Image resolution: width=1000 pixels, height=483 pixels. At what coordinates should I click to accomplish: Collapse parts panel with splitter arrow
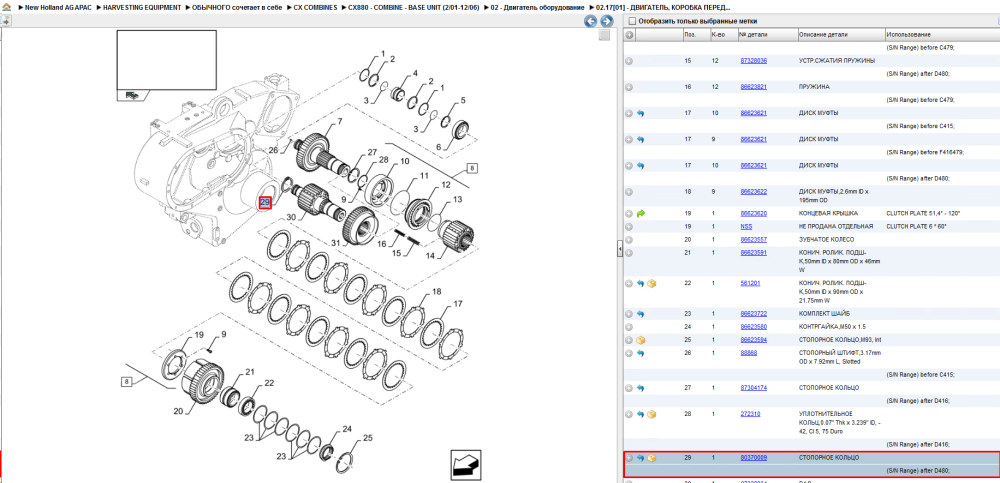[x=619, y=251]
